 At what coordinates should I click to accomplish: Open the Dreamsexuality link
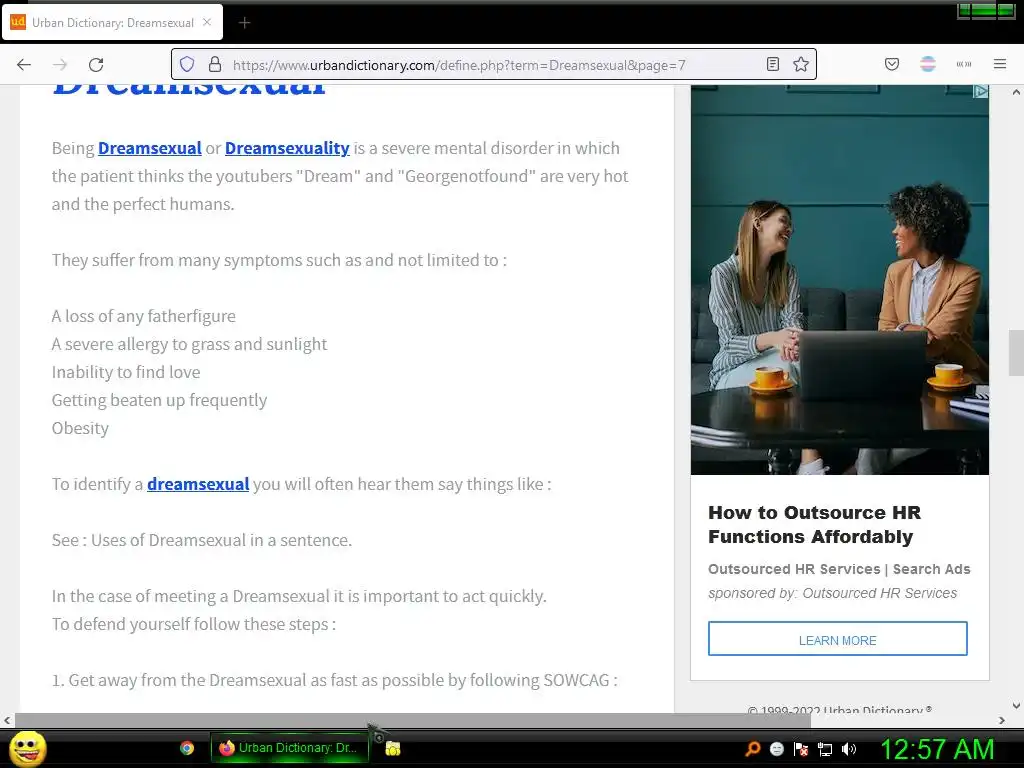click(287, 148)
